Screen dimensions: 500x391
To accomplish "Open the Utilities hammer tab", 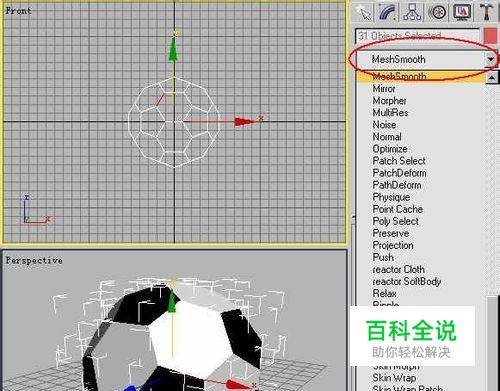I will point(486,12).
